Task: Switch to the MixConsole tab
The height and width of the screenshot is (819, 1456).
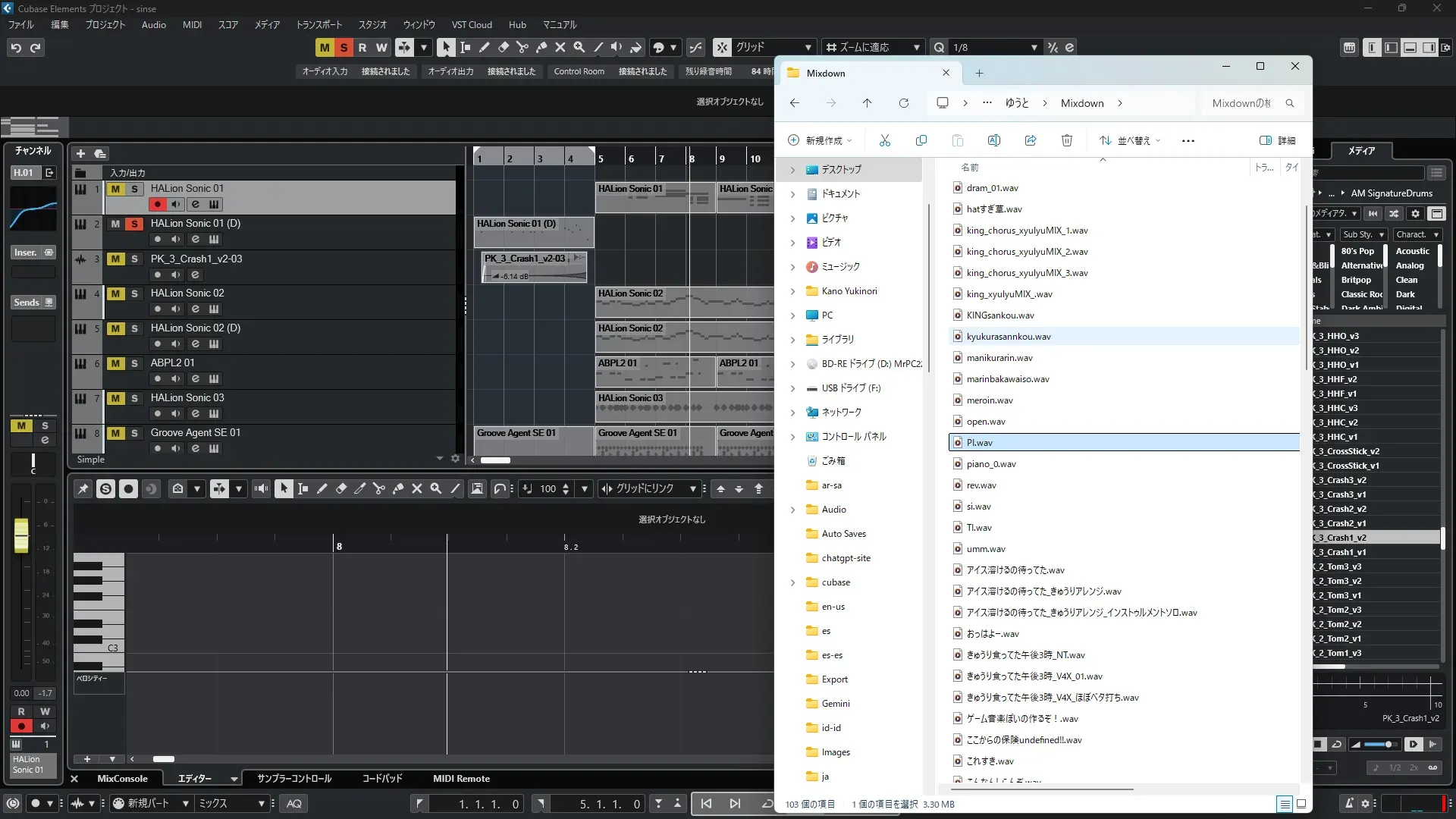Action: coord(122,778)
